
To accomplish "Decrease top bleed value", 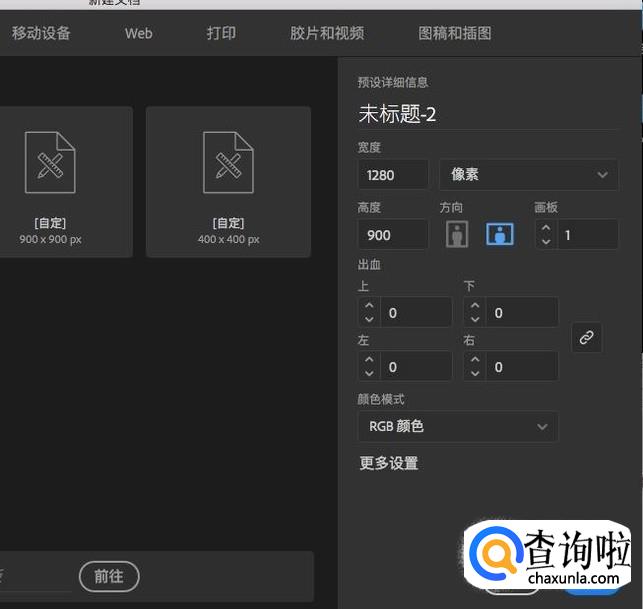I will point(369,319).
